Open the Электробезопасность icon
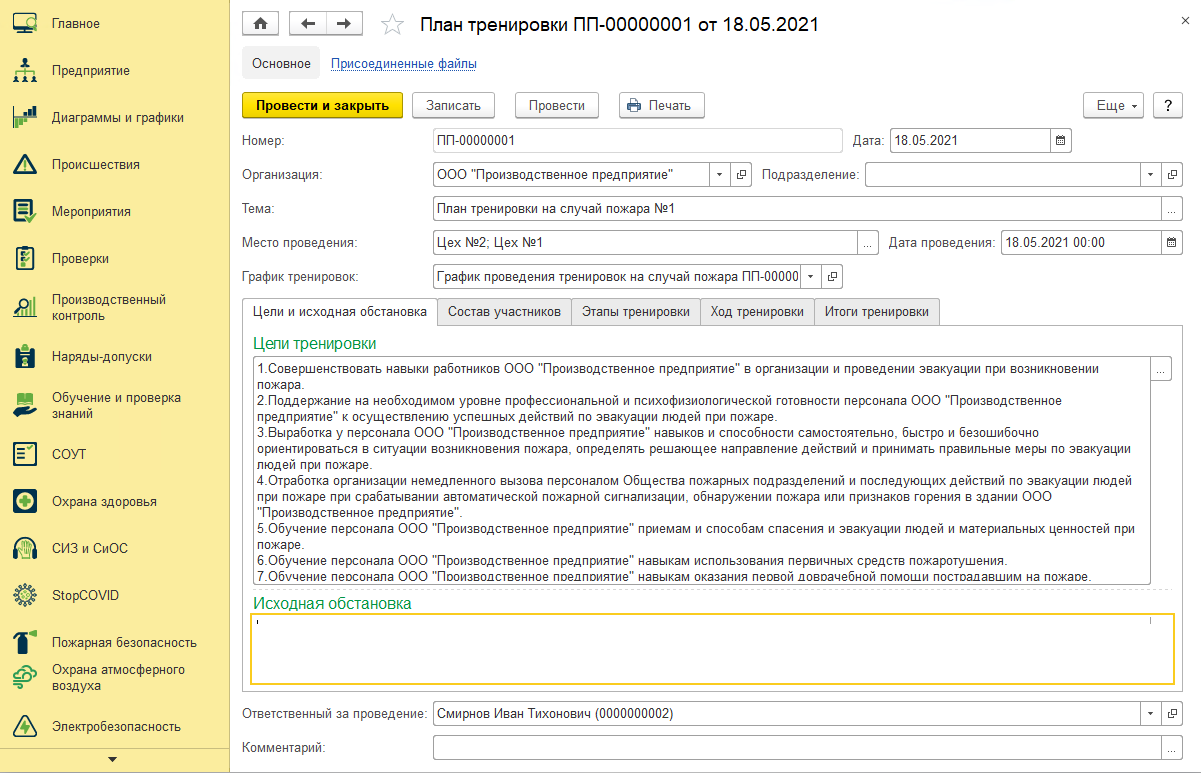 click(25, 727)
